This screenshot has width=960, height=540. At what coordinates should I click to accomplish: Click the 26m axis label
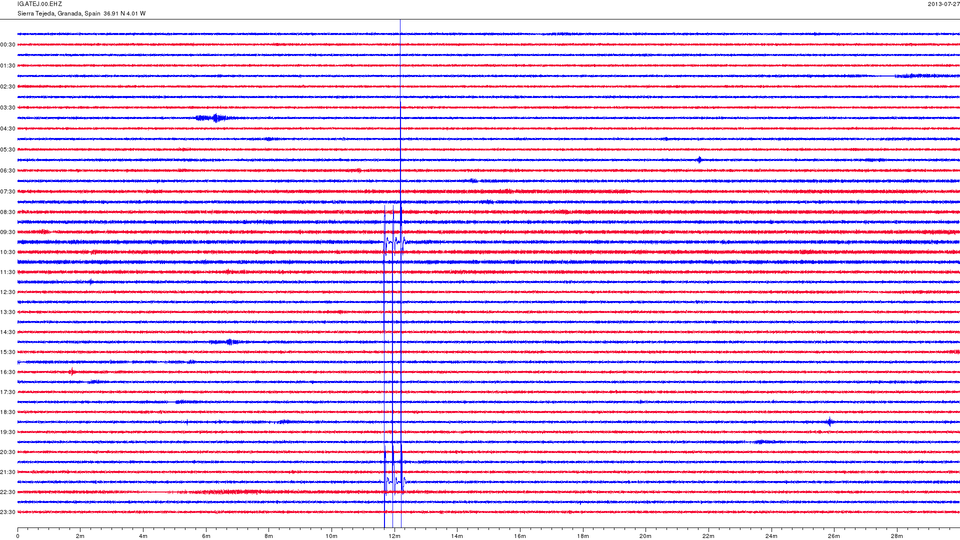pos(834,536)
